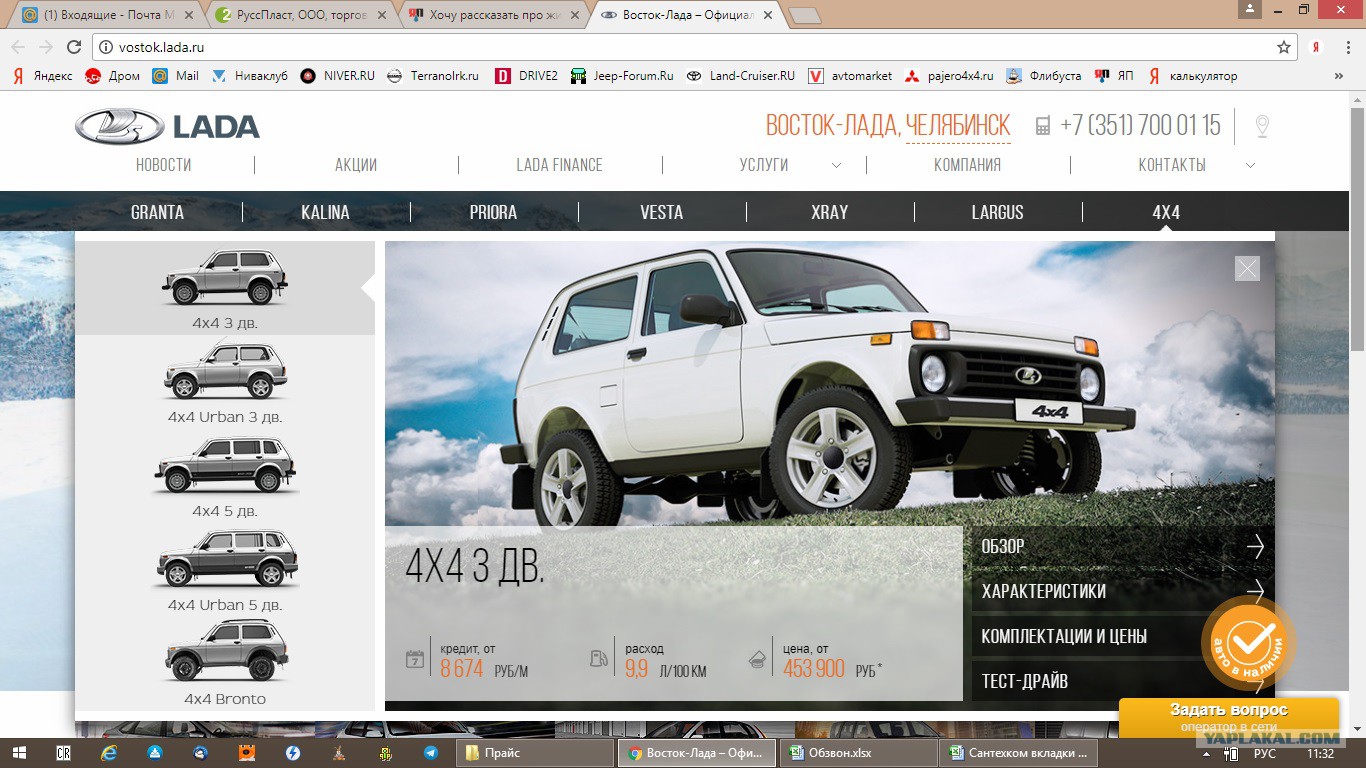Screen dimensions: 1366x768
Task: Switch to Обзвон.xlsx Excel window
Action: tap(857, 753)
